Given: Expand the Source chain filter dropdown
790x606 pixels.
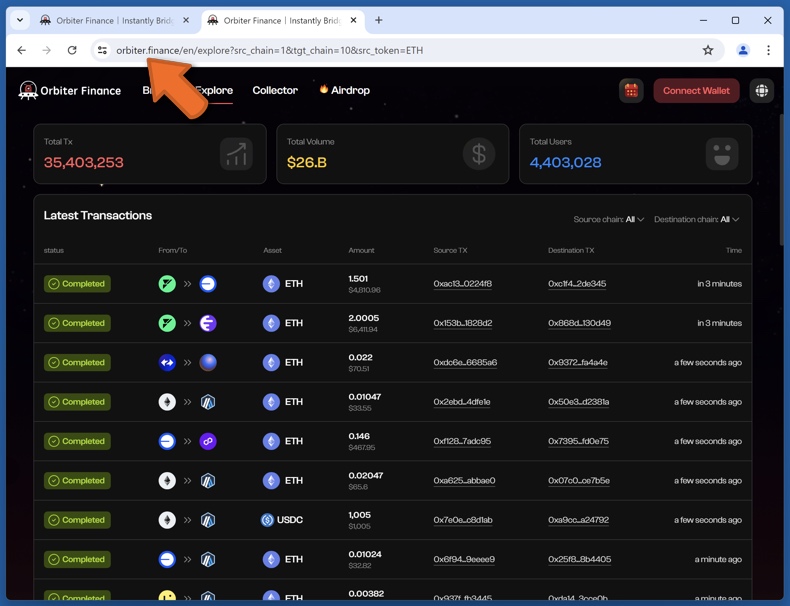Looking at the screenshot, I should click(609, 220).
